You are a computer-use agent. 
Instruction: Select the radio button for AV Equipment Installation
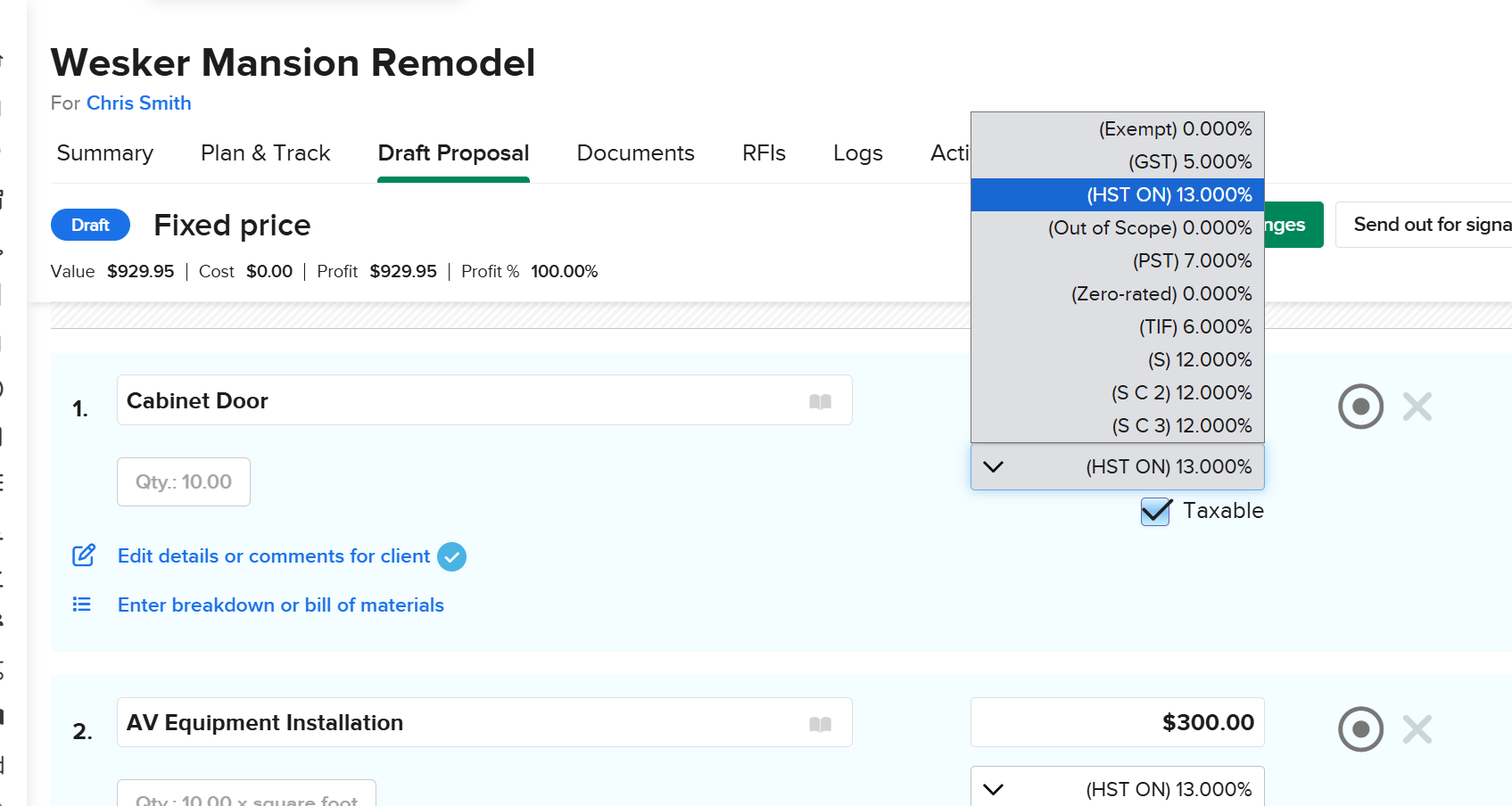(1360, 729)
